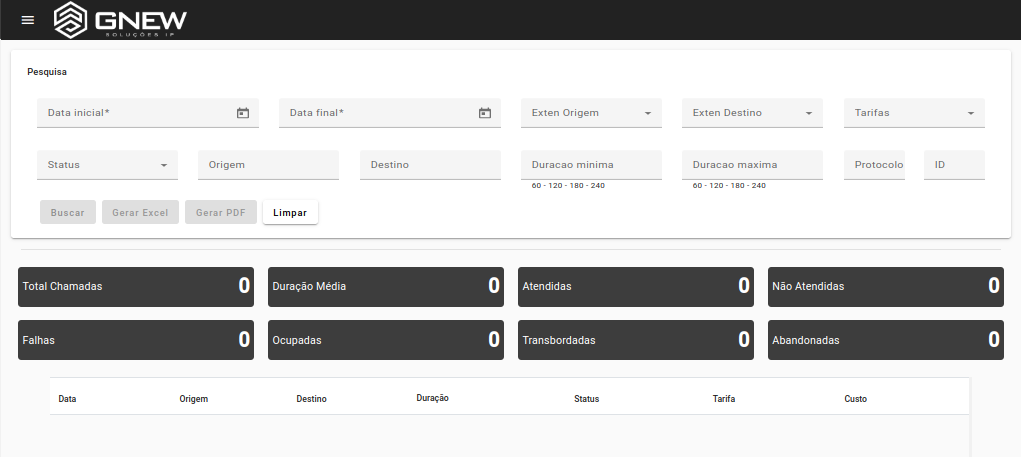Click the Buscar button
The width and height of the screenshot is (1021, 457).
click(x=68, y=212)
